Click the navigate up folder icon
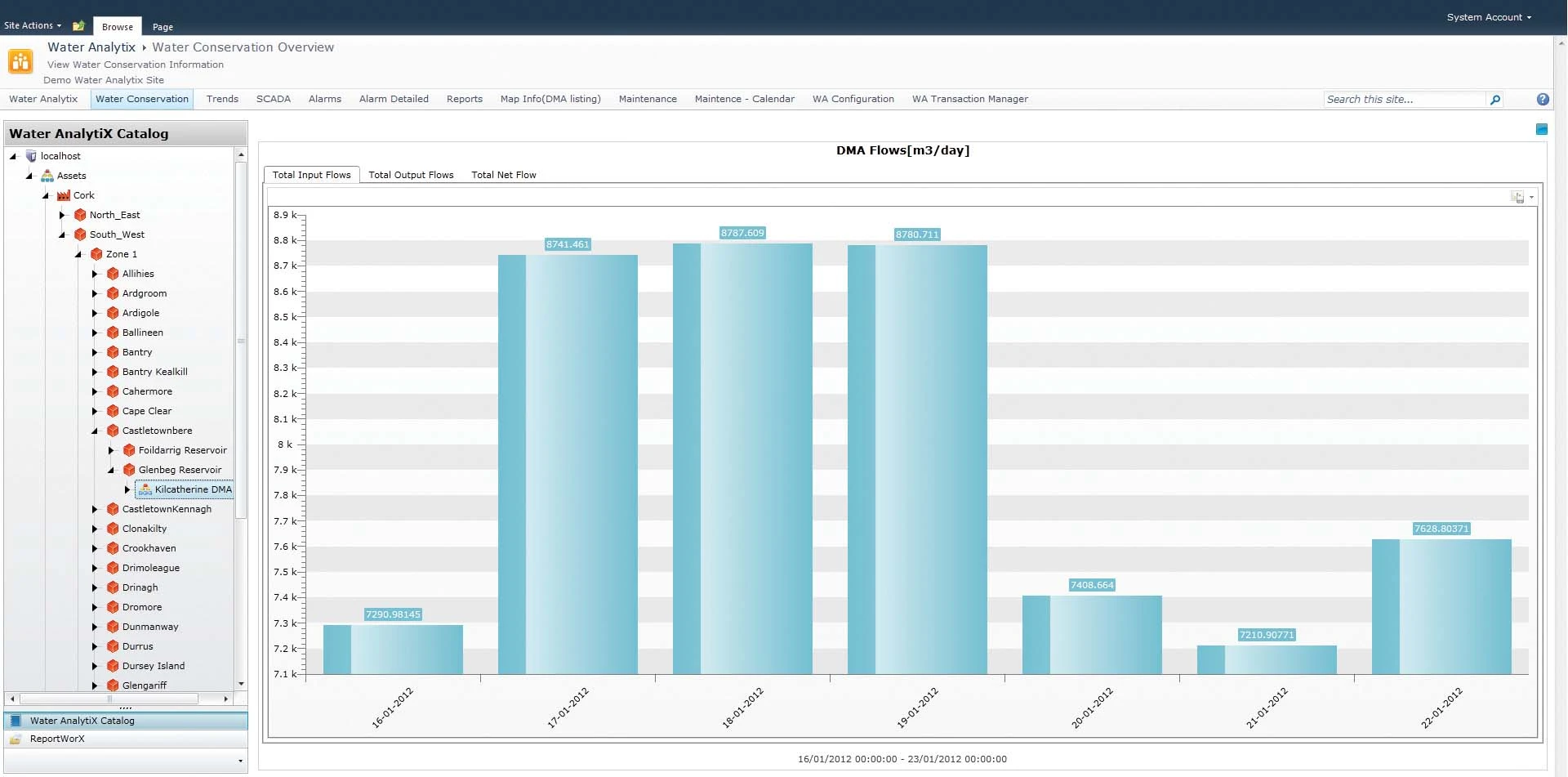The height and width of the screenshot is (777, 1568). 78,26
